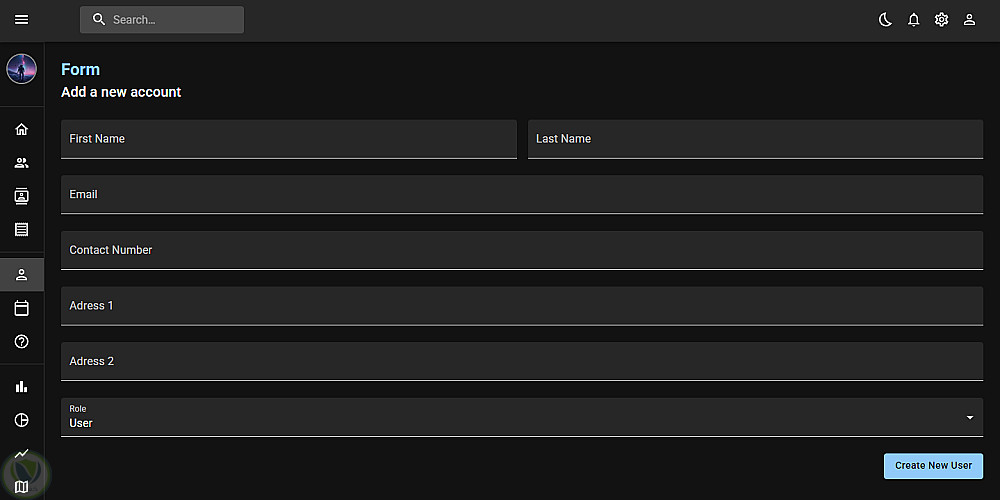Click the First Name field
Screen dimensions: 1000x500
[x=288, y=139]
